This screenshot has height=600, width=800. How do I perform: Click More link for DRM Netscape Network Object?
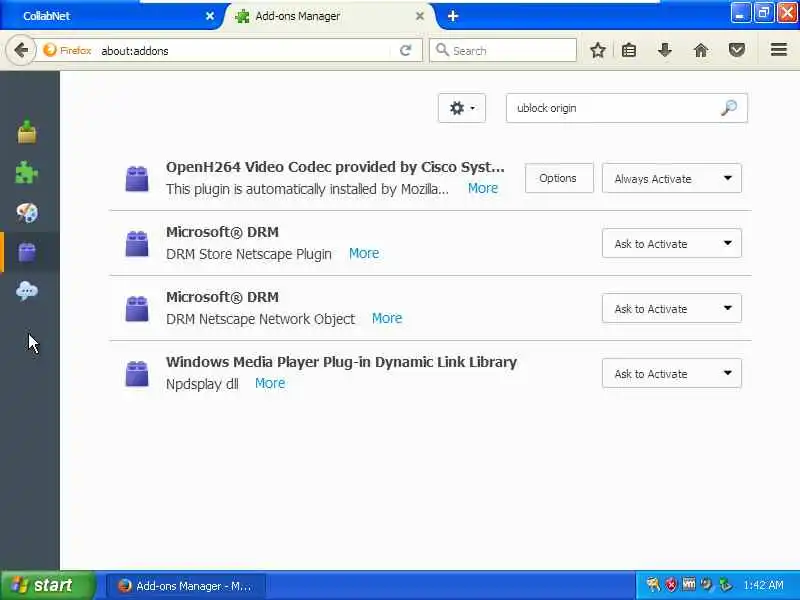[x=387, y=318]
